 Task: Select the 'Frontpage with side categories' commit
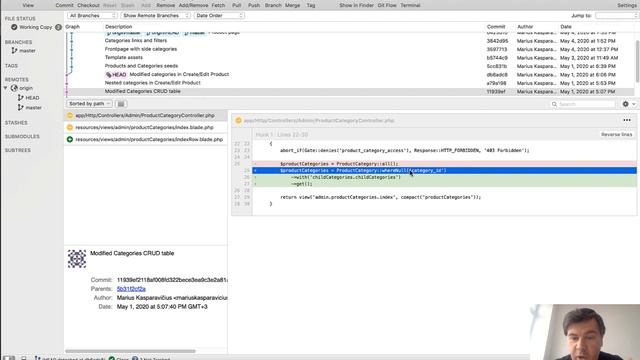pyautogui.click(x=351, y=49)
